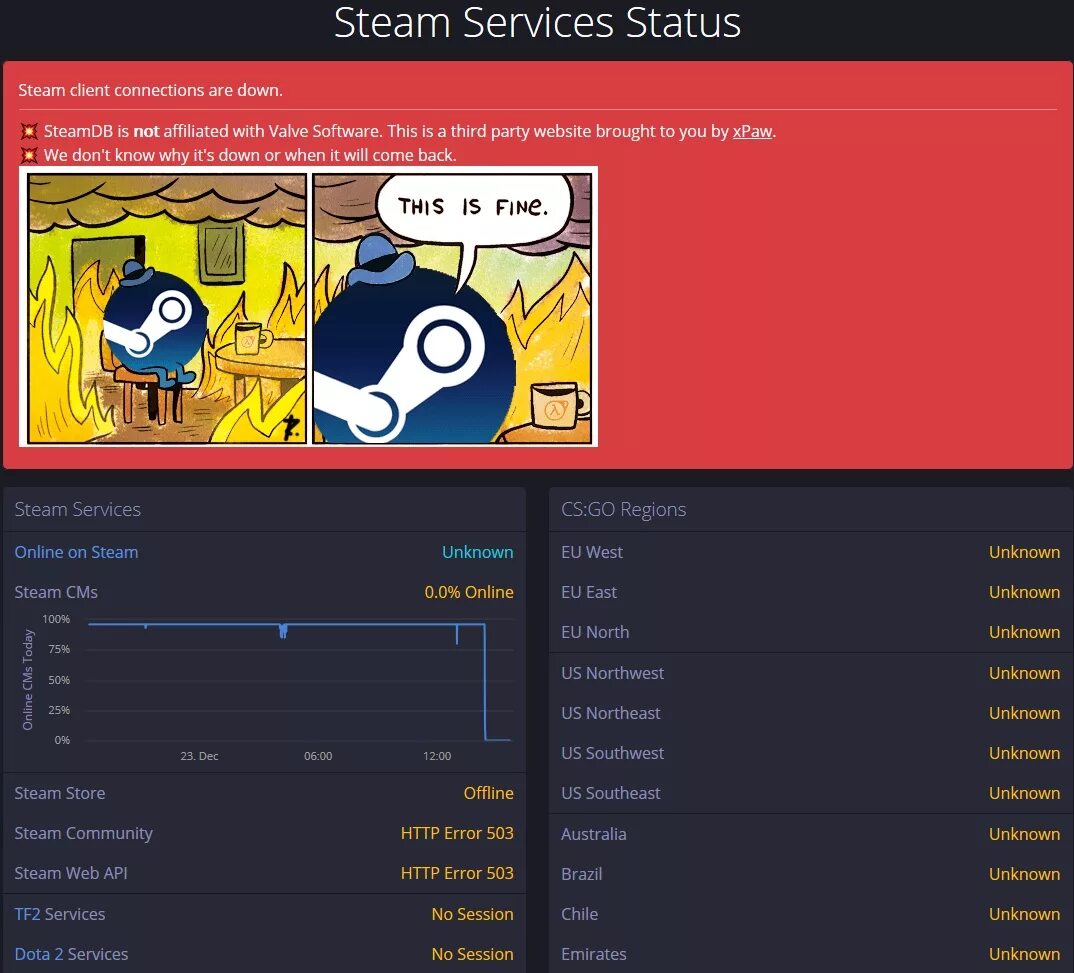
Task: Click the 'This is fine' Steam comic image
Action: (309, 307)
